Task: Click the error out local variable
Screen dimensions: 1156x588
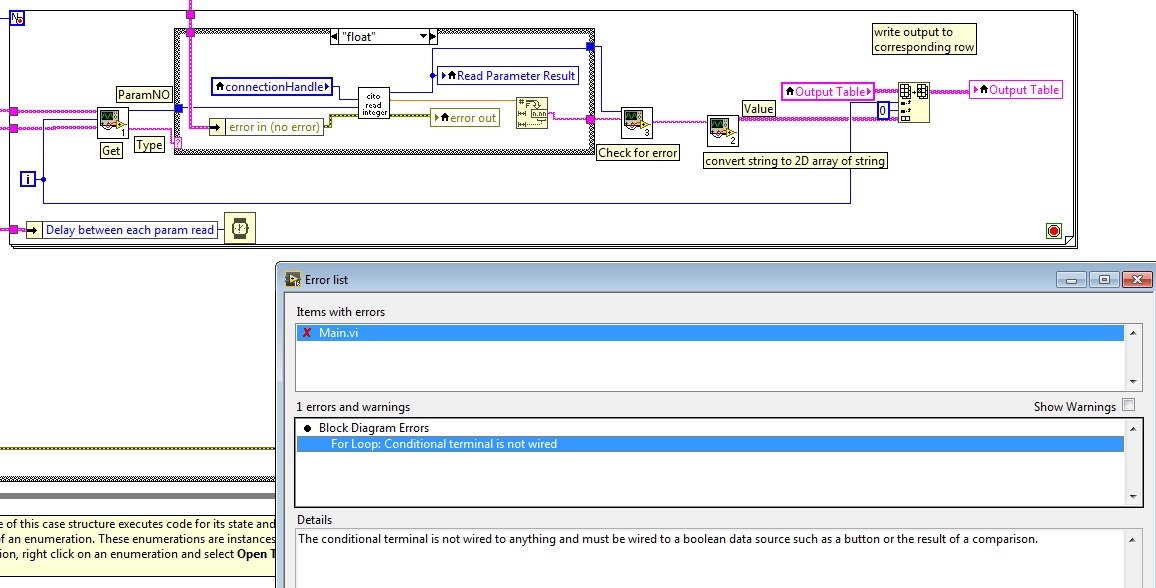Action: [x=465, y=118]
